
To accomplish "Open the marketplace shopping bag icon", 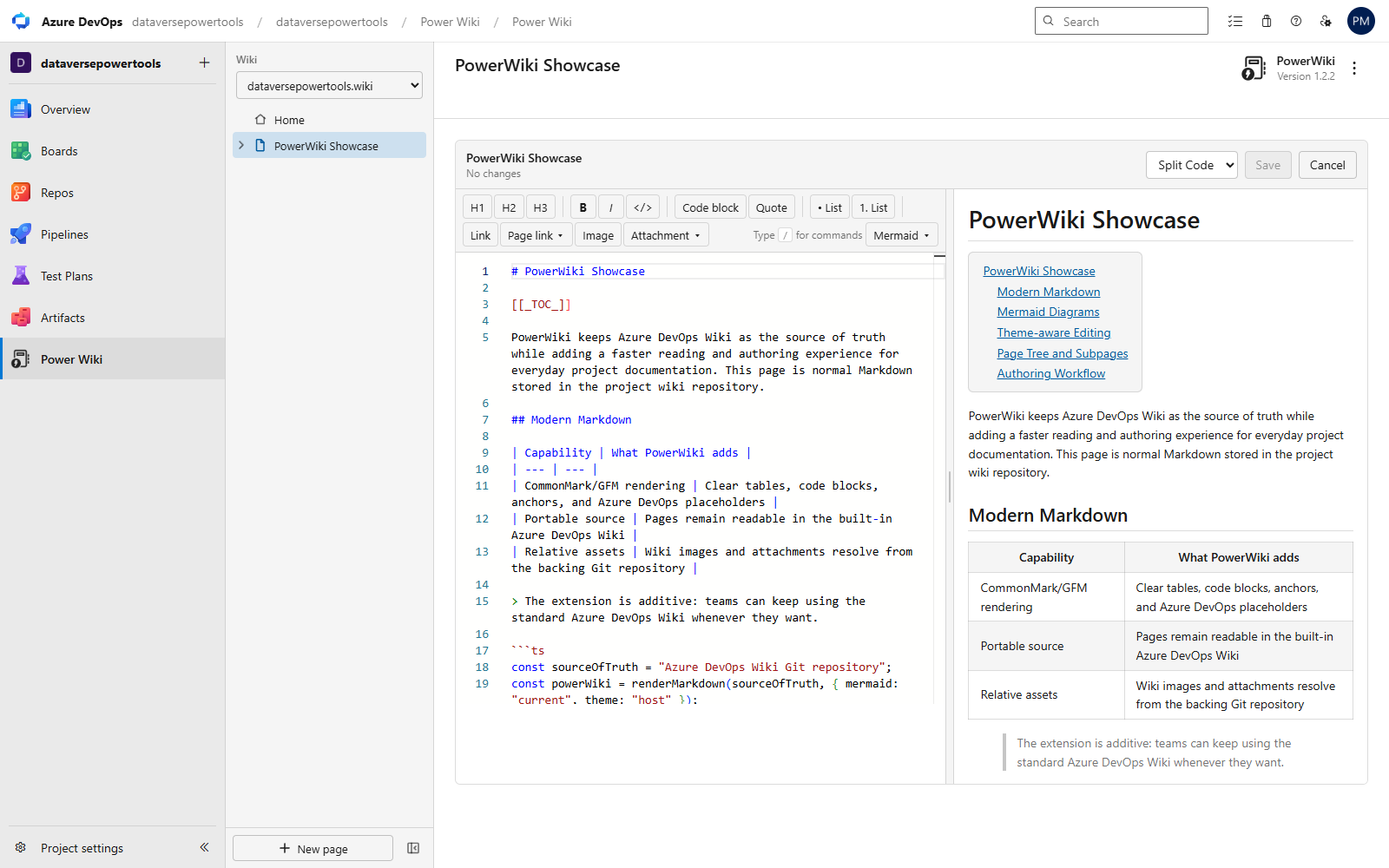I will tap(1267, 21).
